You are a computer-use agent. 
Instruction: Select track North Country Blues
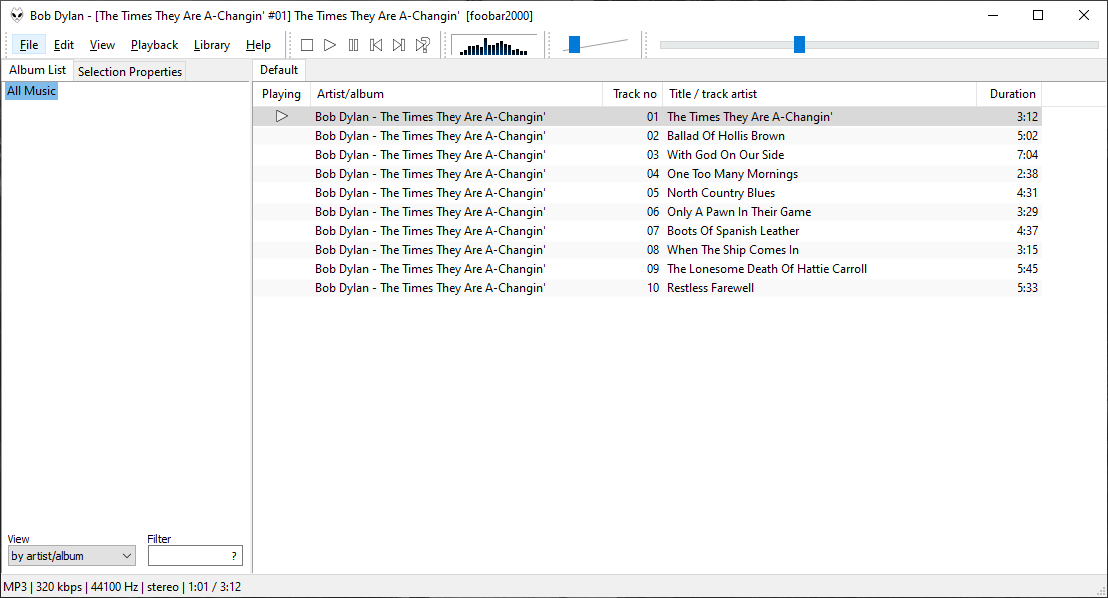[x=647, y=193]
